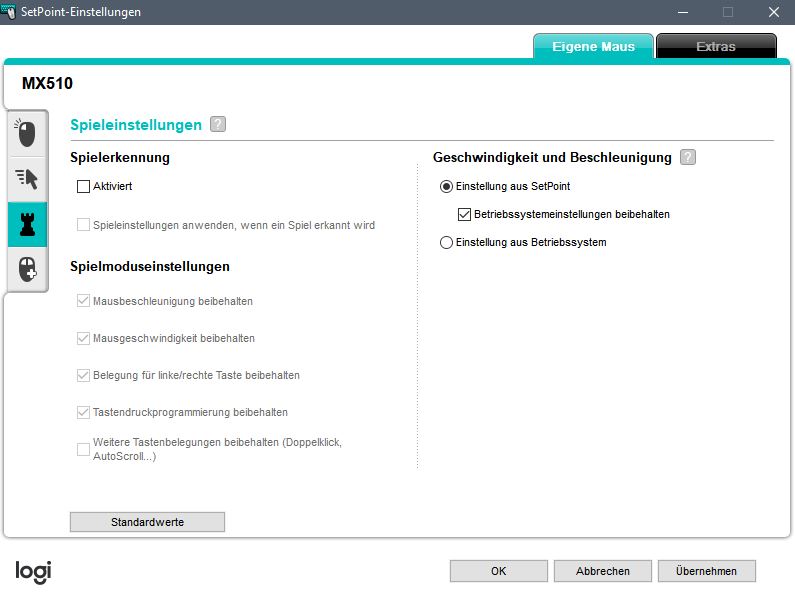Click the Standardwerte button

tap(148, 522)
